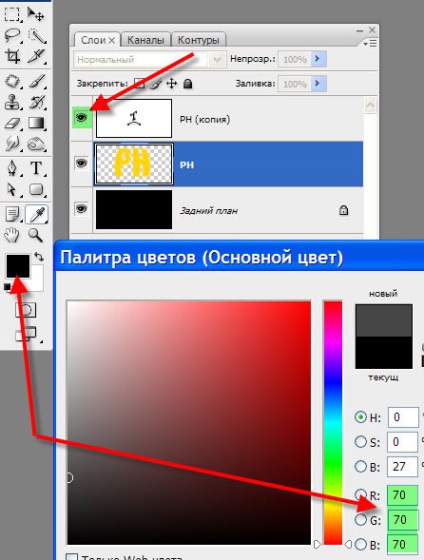Switch to the Каналы tab
Screen dimensions: 424x560
pos(146,40)
